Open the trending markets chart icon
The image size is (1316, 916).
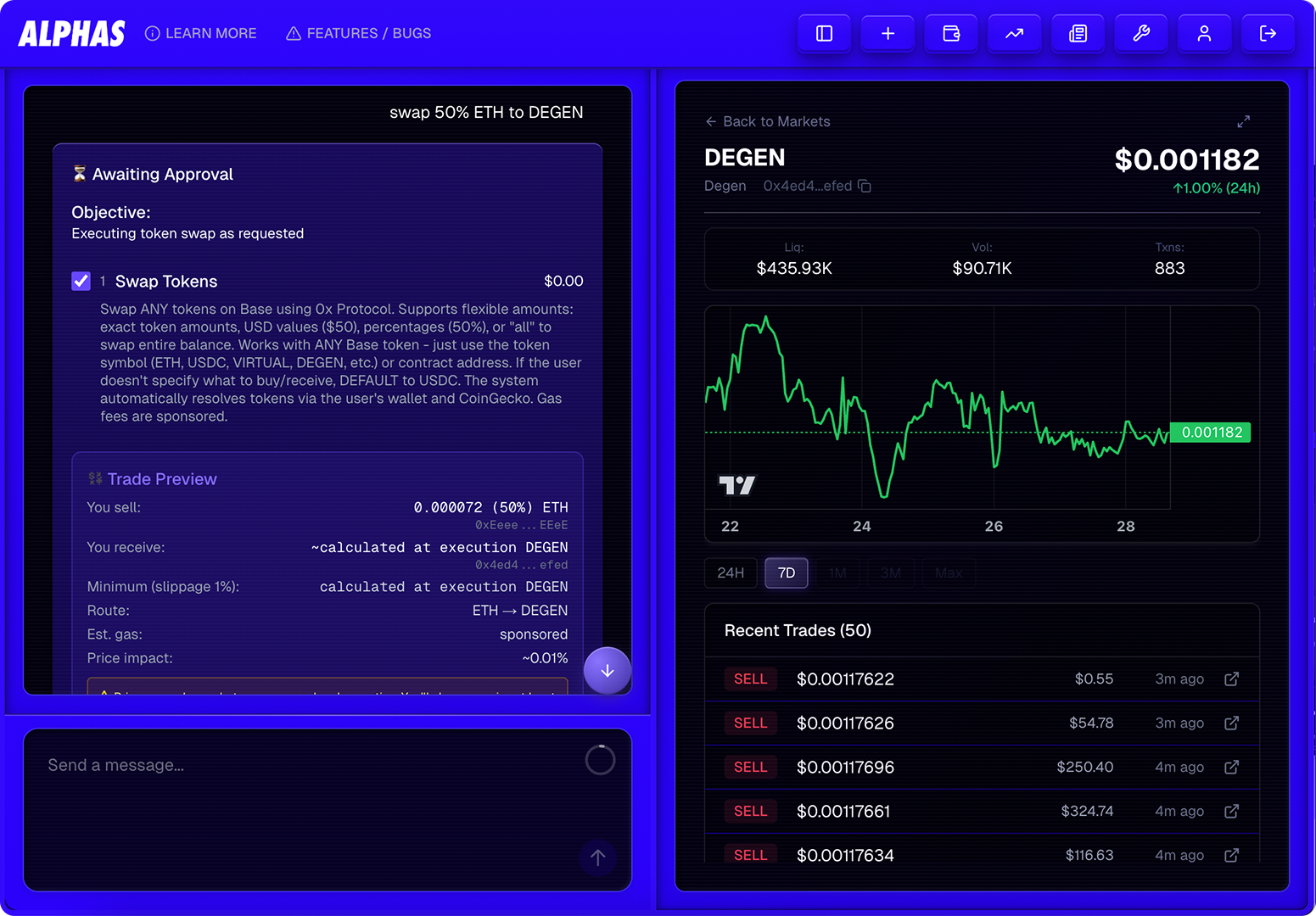click(1014, 34)
